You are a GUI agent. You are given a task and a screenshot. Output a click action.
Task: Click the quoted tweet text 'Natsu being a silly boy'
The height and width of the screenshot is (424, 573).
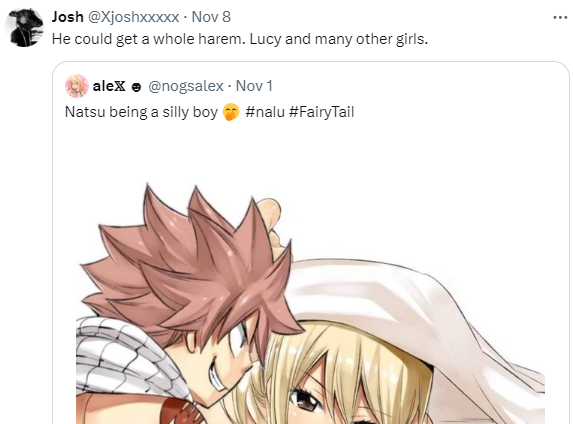coord(141,112)
